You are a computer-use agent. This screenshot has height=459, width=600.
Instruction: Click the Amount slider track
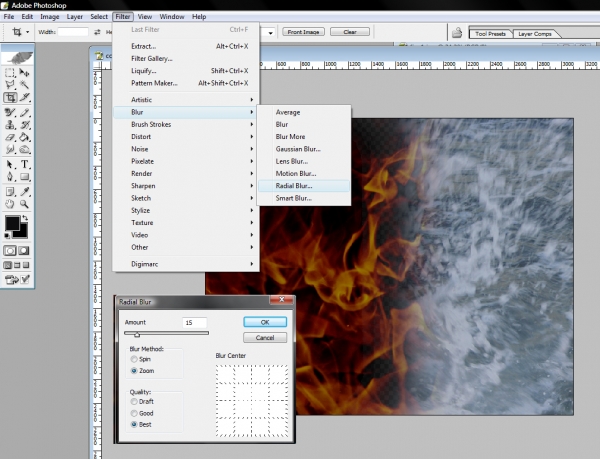pyautogui.click(x=166, y=333)
